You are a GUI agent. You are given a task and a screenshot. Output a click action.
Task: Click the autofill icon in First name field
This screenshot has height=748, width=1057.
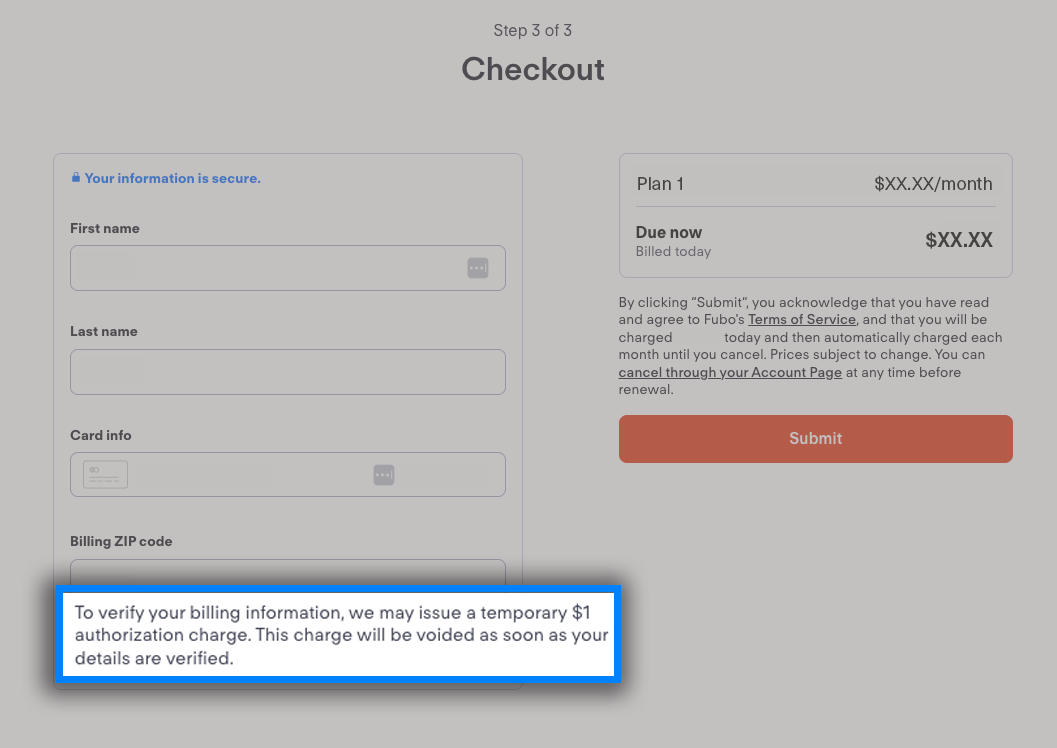(x=477, y=268)
